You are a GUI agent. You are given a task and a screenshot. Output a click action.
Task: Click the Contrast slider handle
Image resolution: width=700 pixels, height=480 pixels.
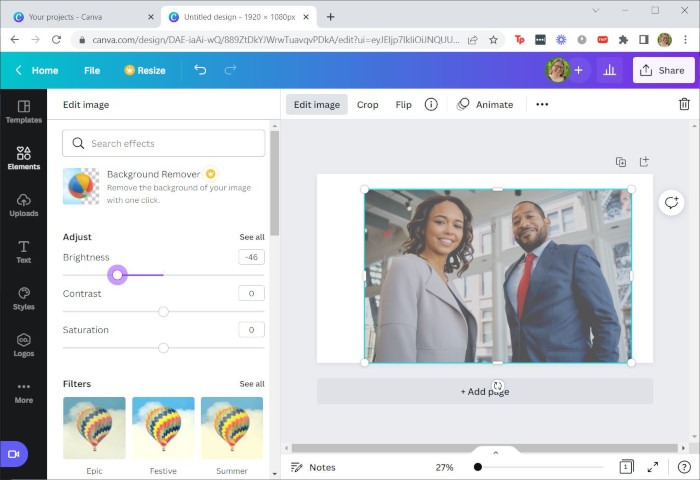coord(163,311)
